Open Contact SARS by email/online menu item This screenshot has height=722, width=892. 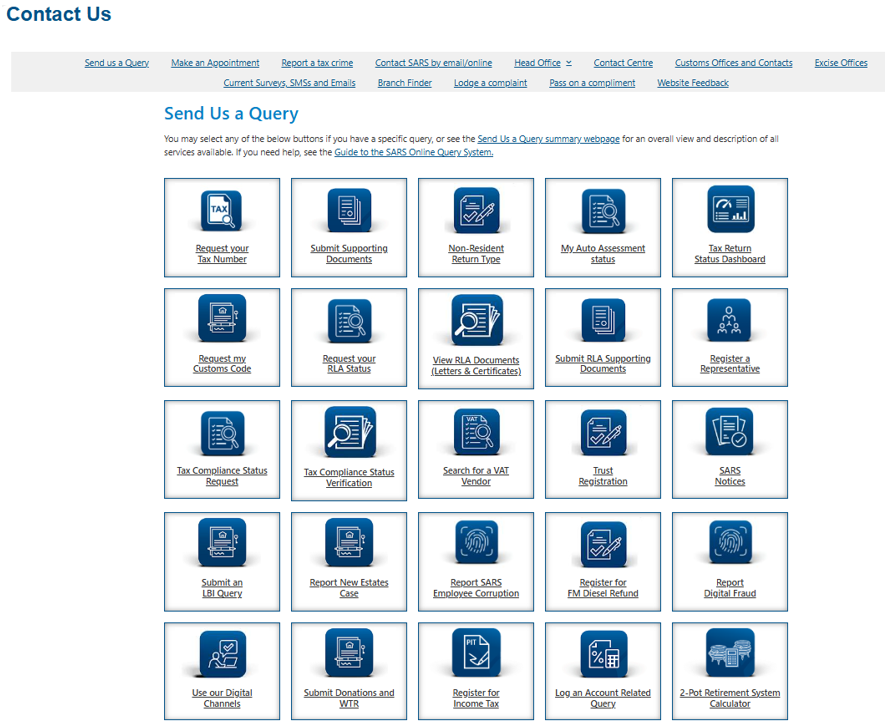click(x=433, y=63)
